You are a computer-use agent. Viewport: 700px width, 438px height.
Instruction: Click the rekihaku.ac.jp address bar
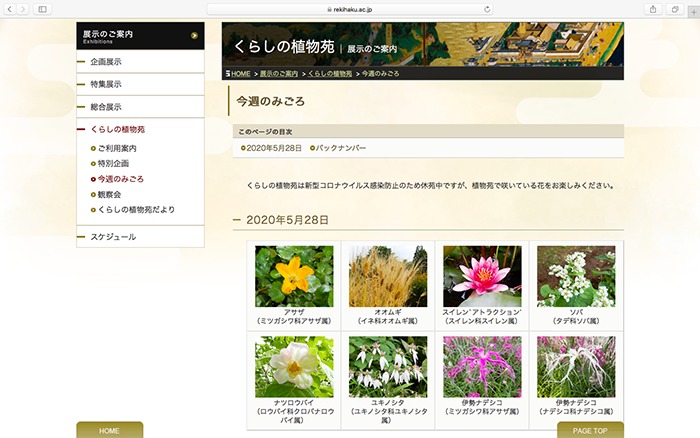pos(350,9)
